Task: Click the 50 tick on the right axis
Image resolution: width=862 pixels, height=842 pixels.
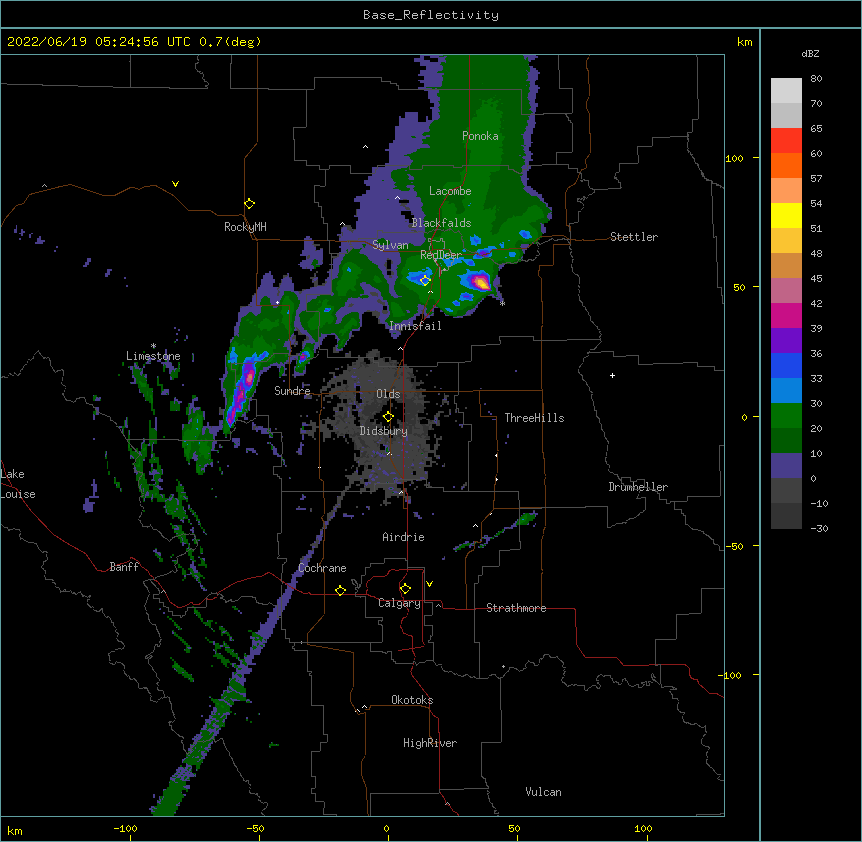Action: (739, 287)
